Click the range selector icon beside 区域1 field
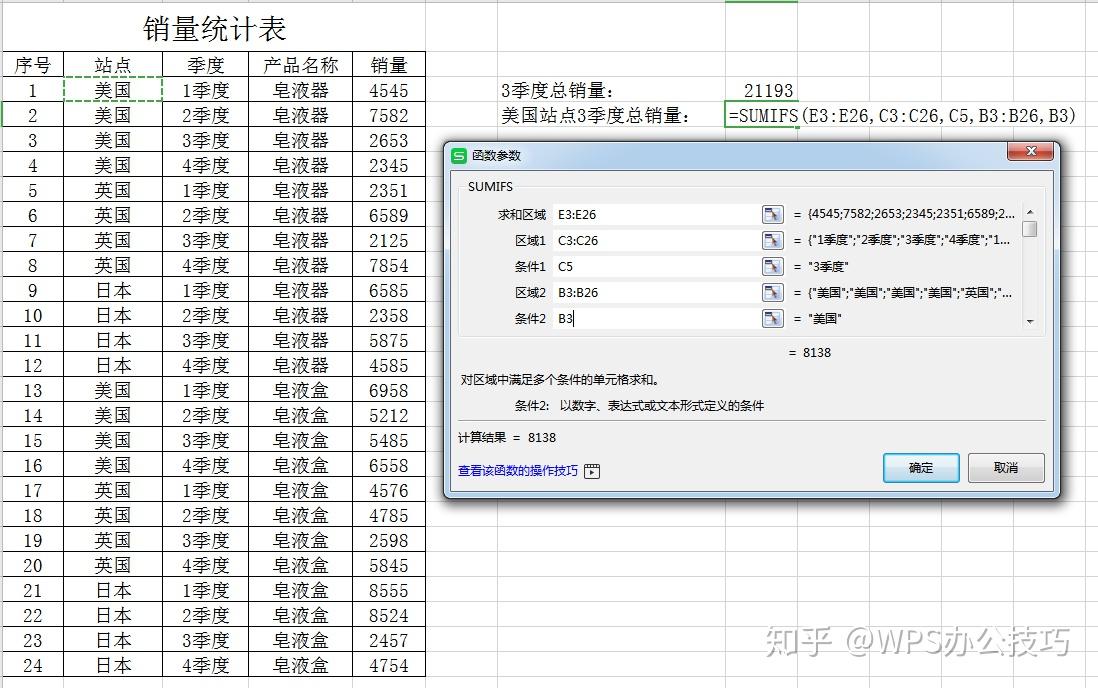1098x688 pixels. [x=773, y=240]
